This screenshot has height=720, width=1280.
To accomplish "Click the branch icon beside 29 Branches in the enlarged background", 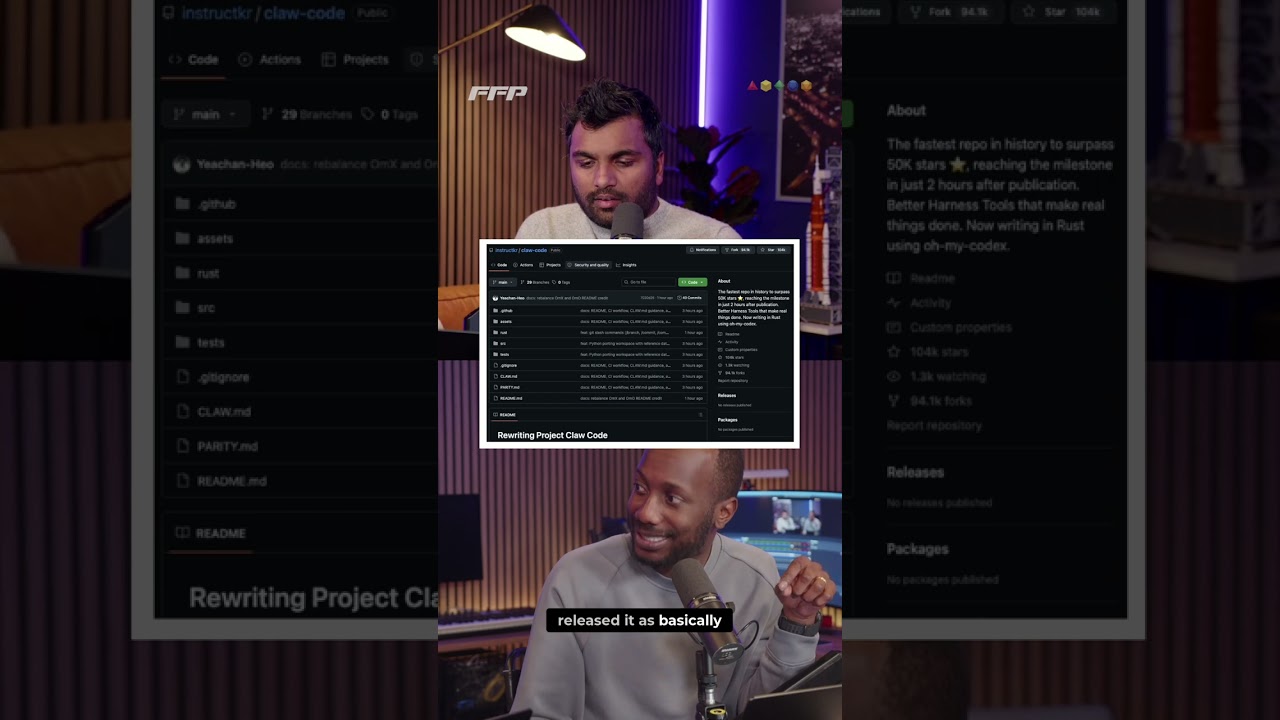I will coord(268,114).
